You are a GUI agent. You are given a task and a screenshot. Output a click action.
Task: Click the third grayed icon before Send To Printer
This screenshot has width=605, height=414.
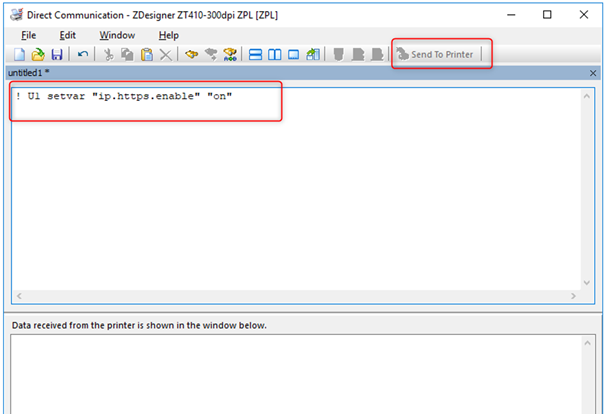[377, 54]
